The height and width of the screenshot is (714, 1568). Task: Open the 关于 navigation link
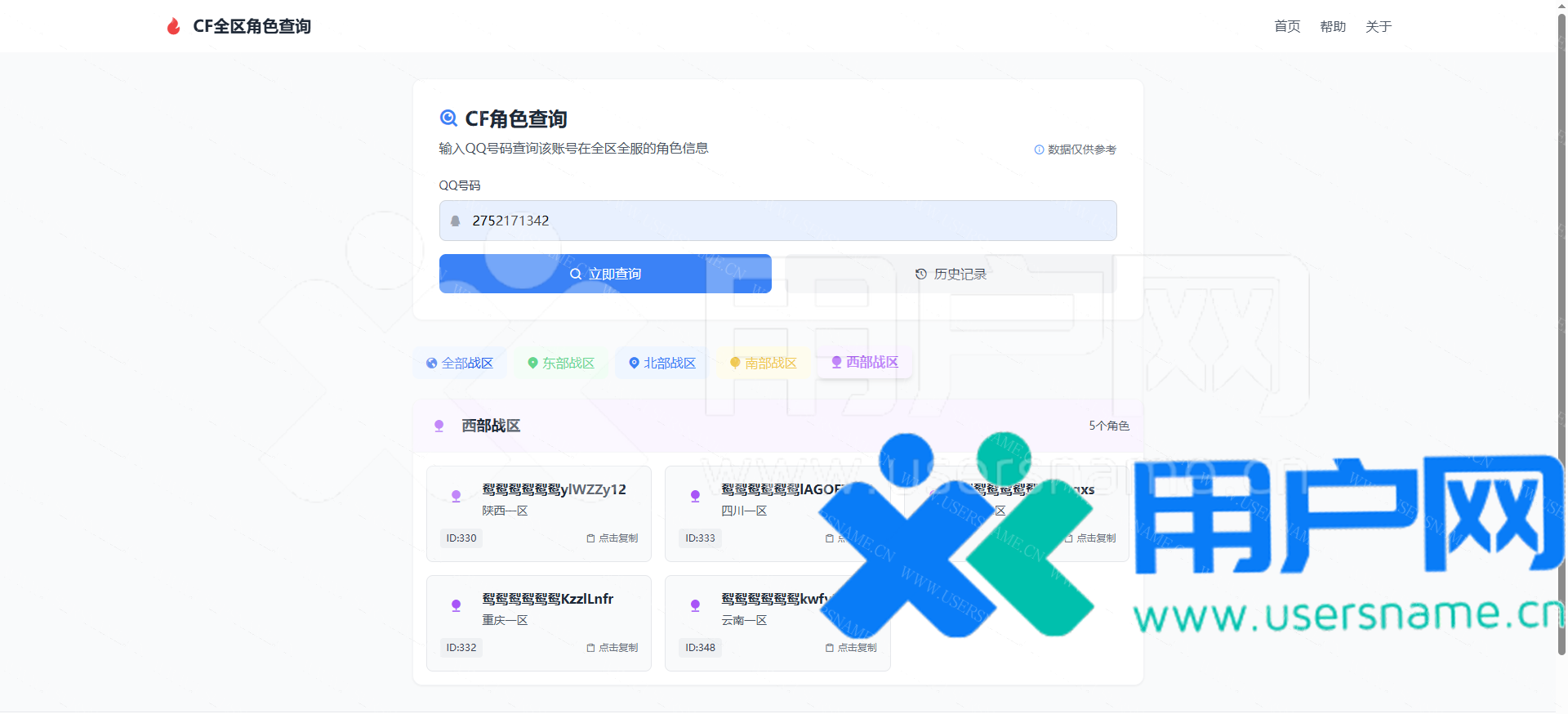point(1379,27)
